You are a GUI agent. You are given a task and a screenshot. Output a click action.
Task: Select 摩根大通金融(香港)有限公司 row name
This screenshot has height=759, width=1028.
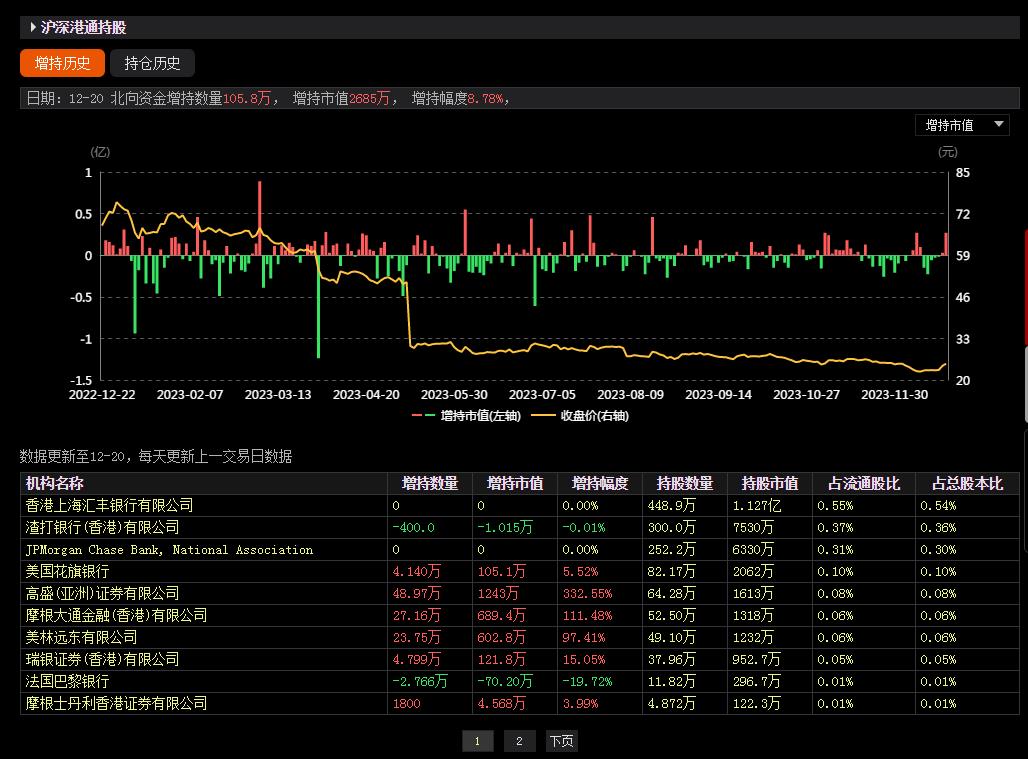coord(116,615)
